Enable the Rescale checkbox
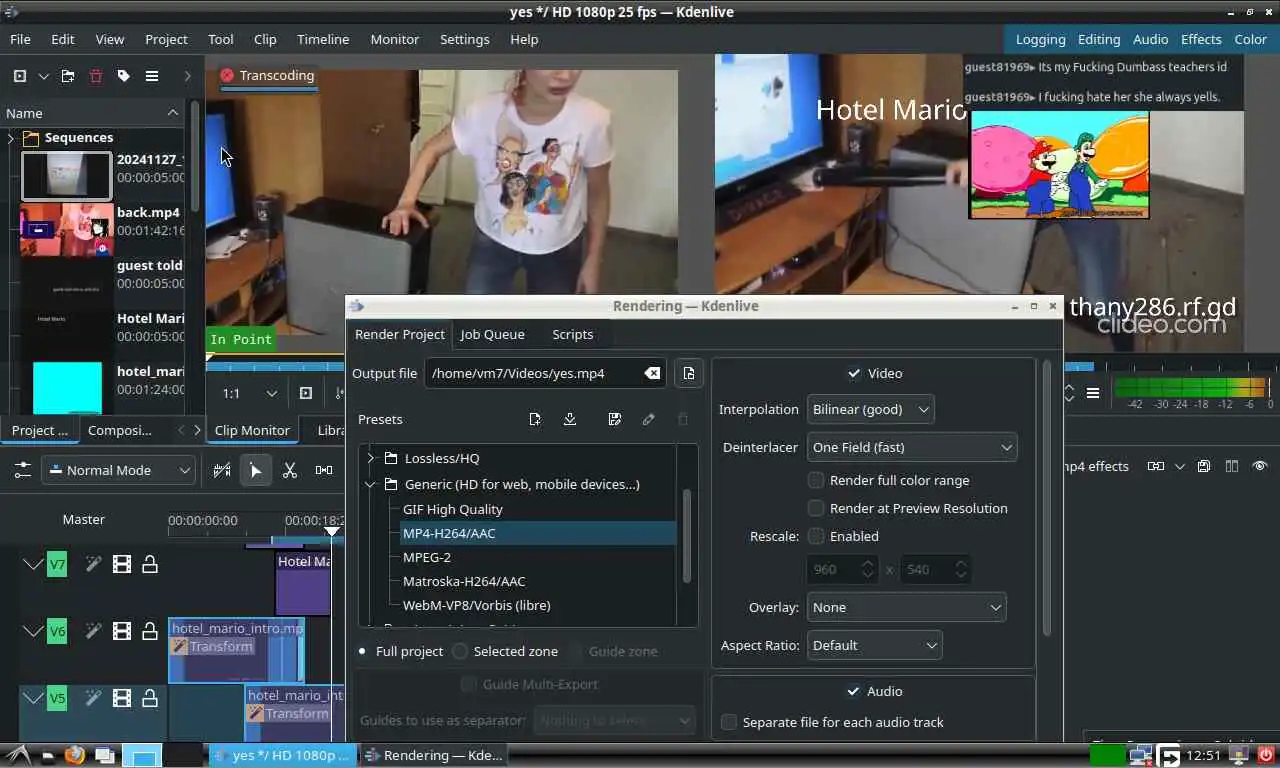 click(816, 536)
